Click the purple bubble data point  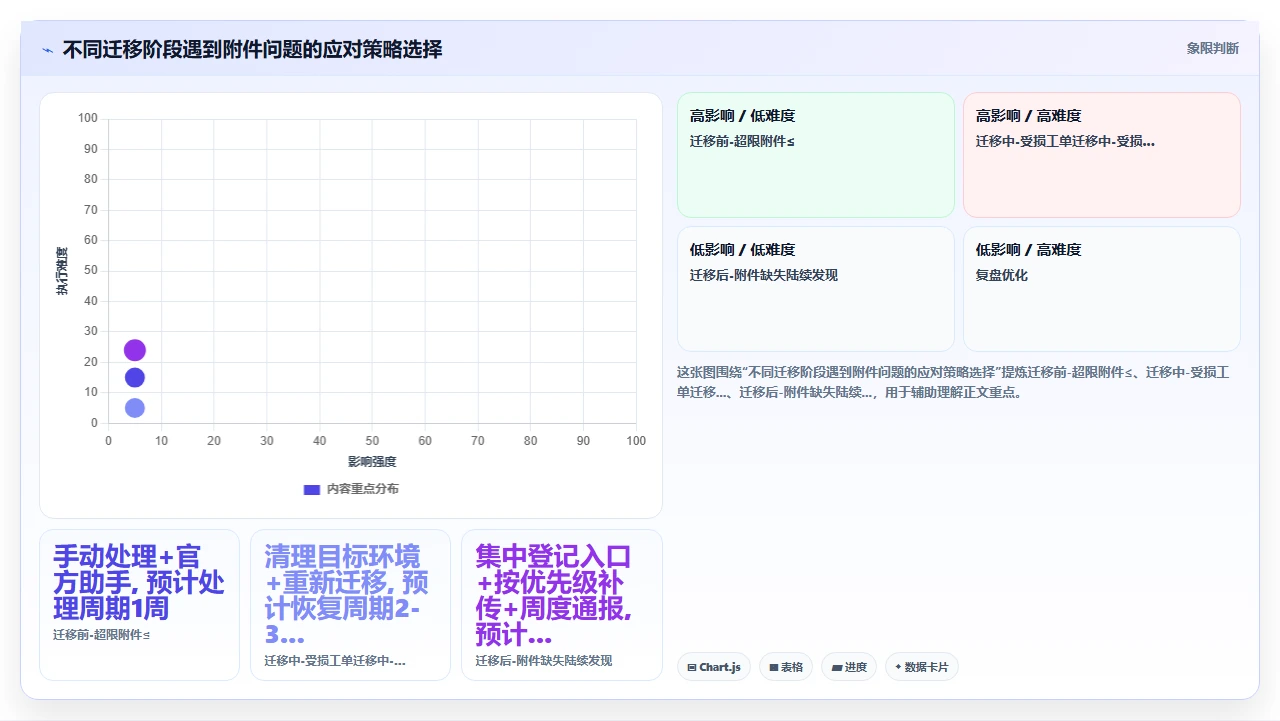click(x=135, y=350)
